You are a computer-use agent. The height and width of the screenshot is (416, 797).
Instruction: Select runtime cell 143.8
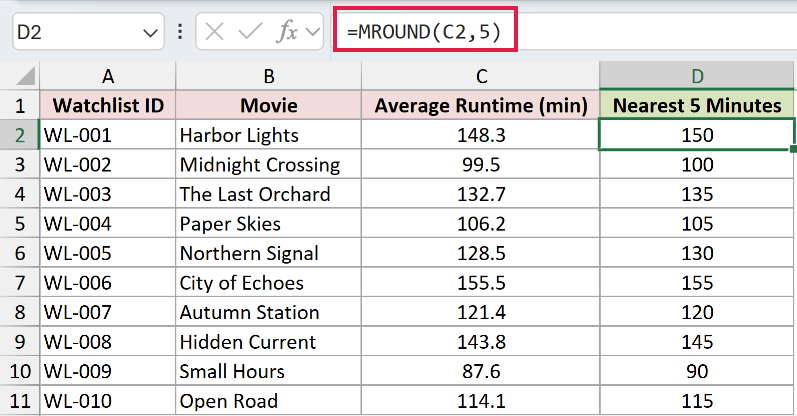pyautogui.click(x=481, y=341)
